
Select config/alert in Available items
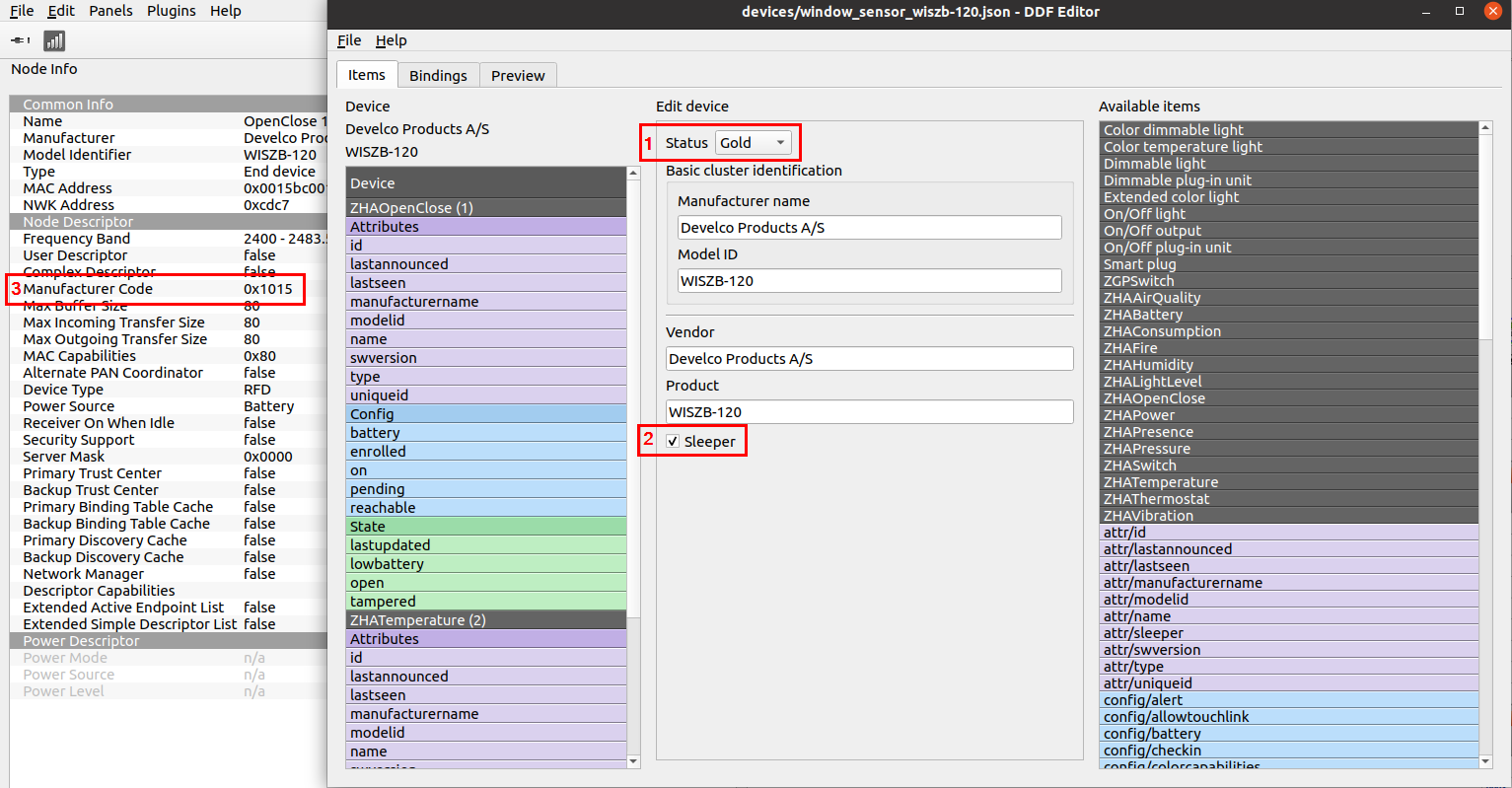coord(1289,700)
